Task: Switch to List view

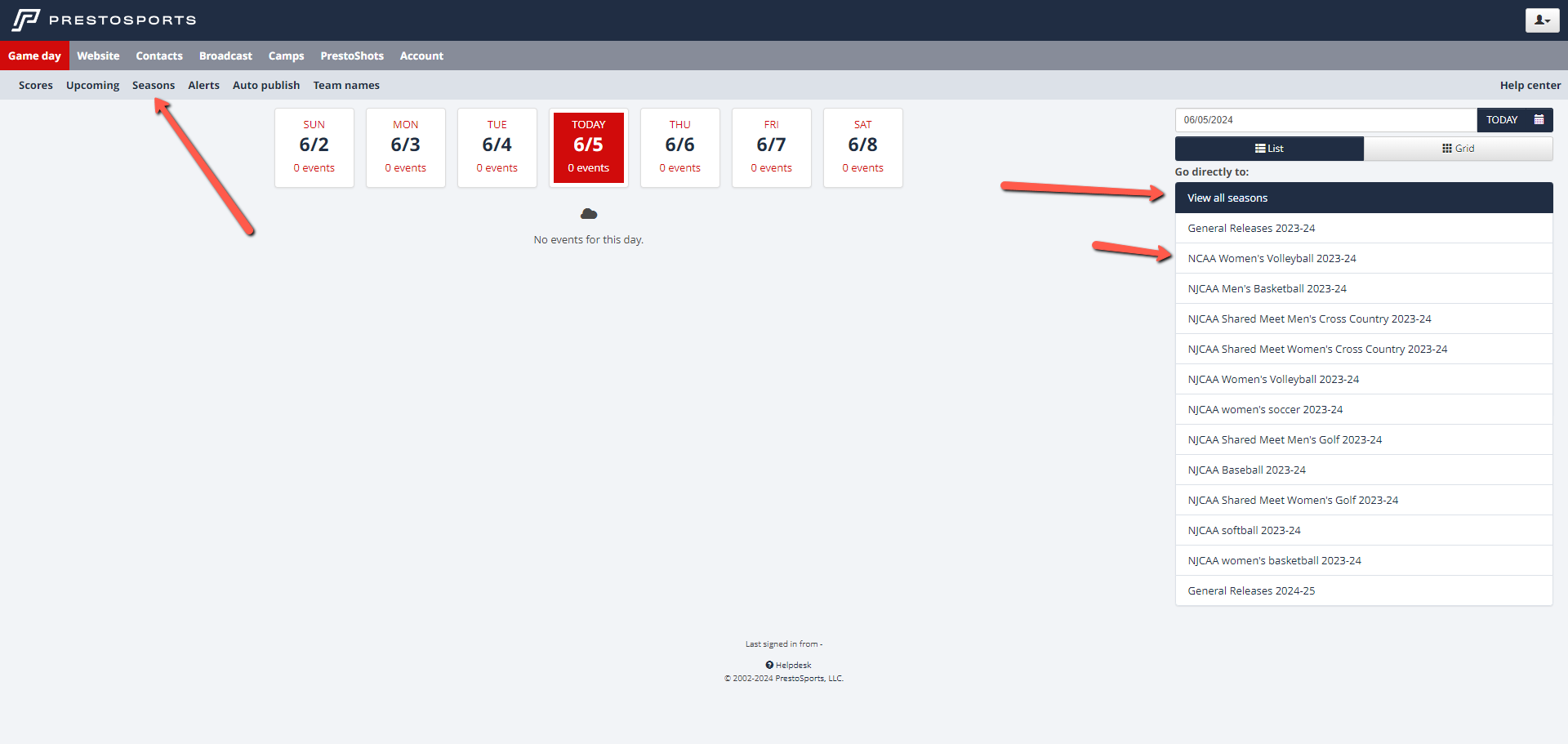Action: [x=1269, y=149]
